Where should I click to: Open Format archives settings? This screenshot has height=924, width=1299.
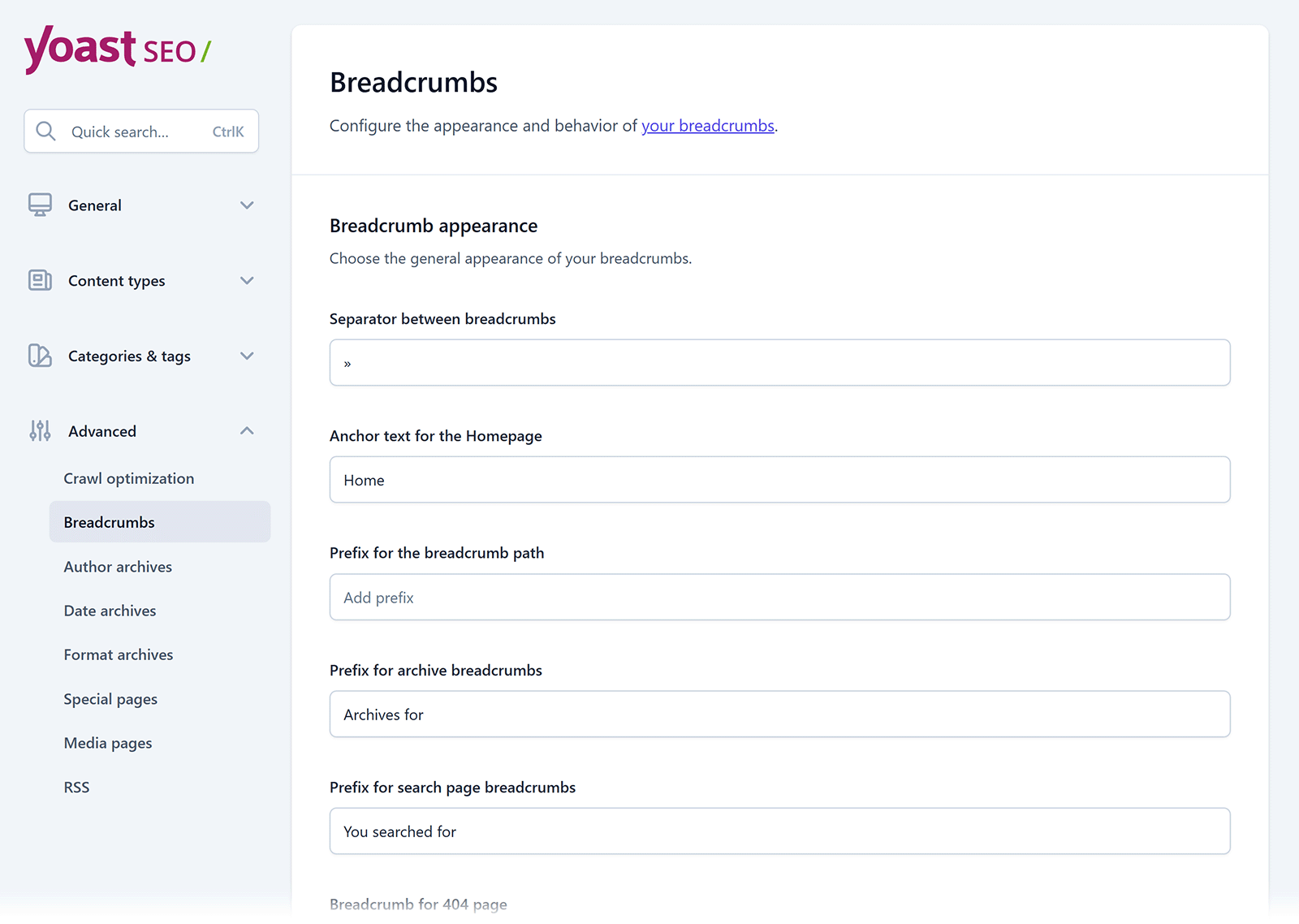[119, 654]
